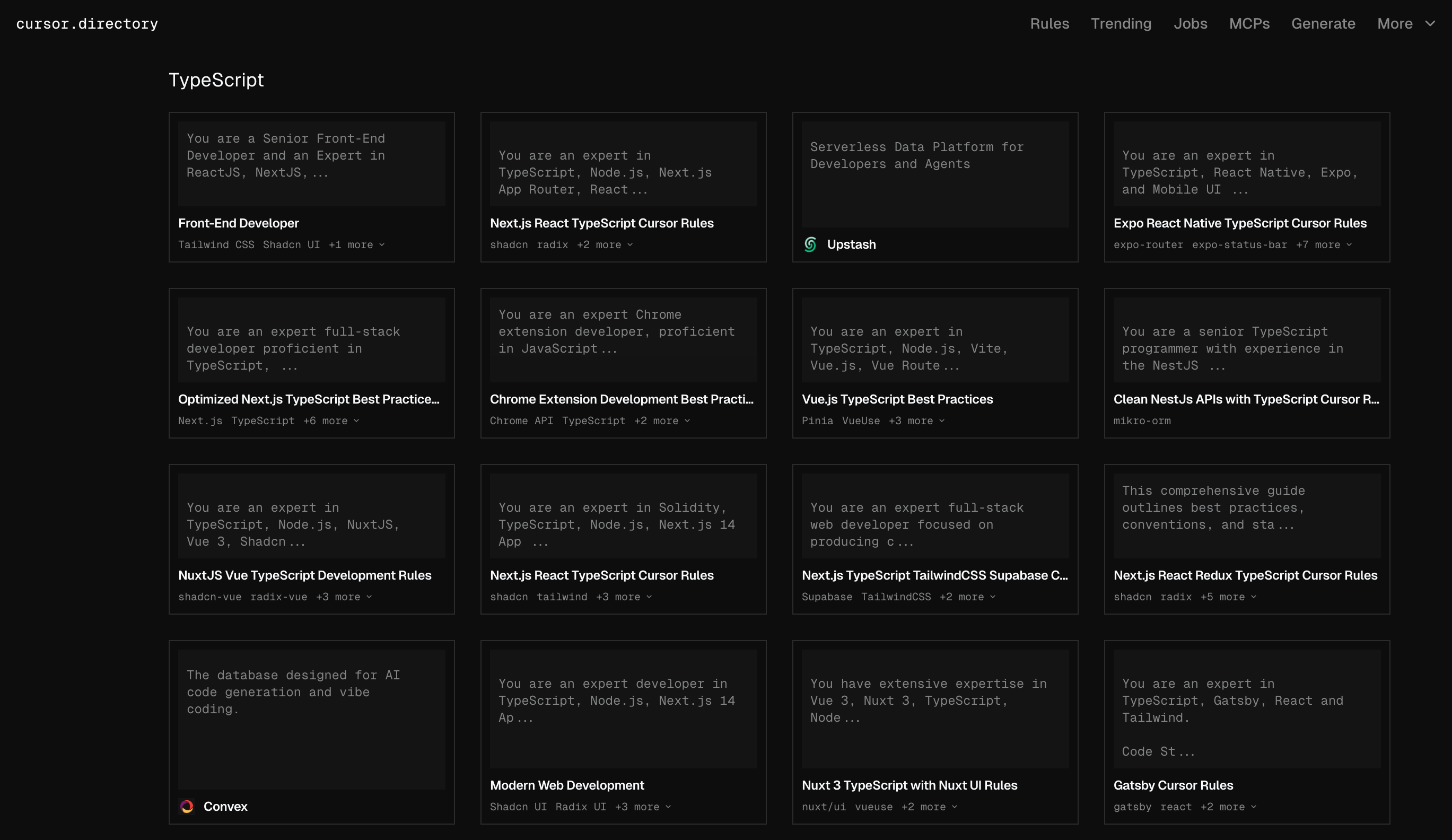Expand '+7 more' tags on Expo card
1452x840 pixels.
pyautogui.click(x=1324, y=245)
